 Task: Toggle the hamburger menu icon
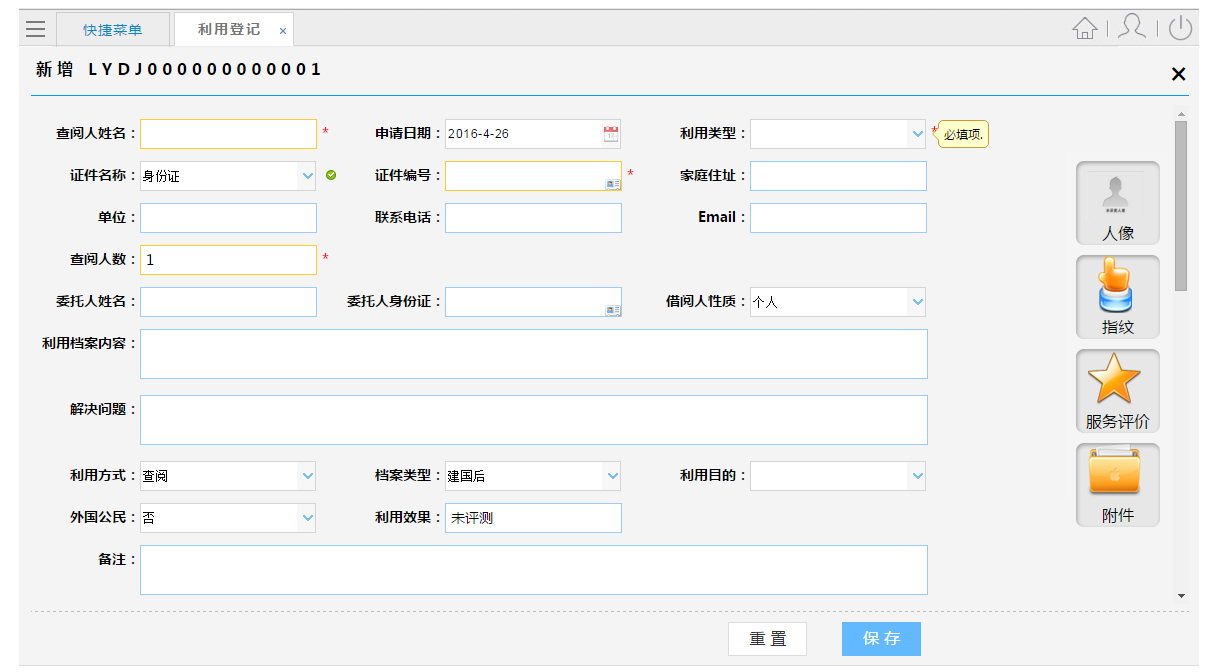point(36,29)
